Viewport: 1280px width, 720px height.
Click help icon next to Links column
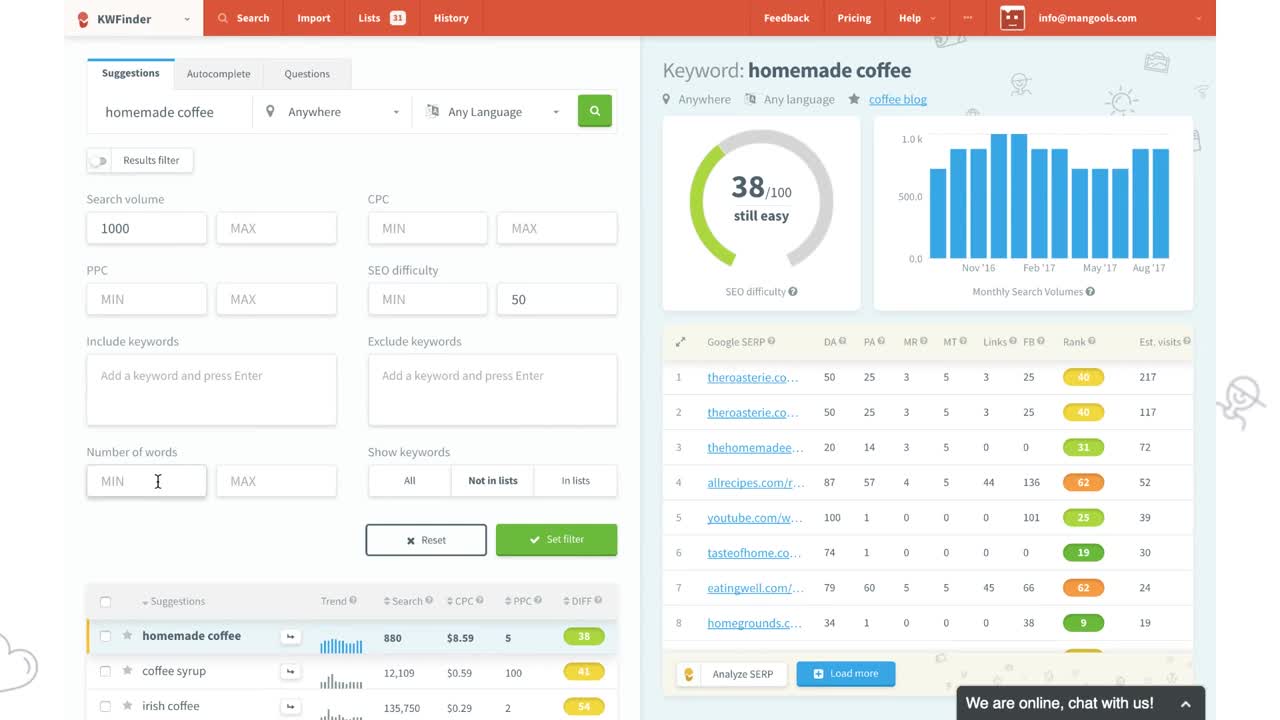click(x=1013, y=342)
